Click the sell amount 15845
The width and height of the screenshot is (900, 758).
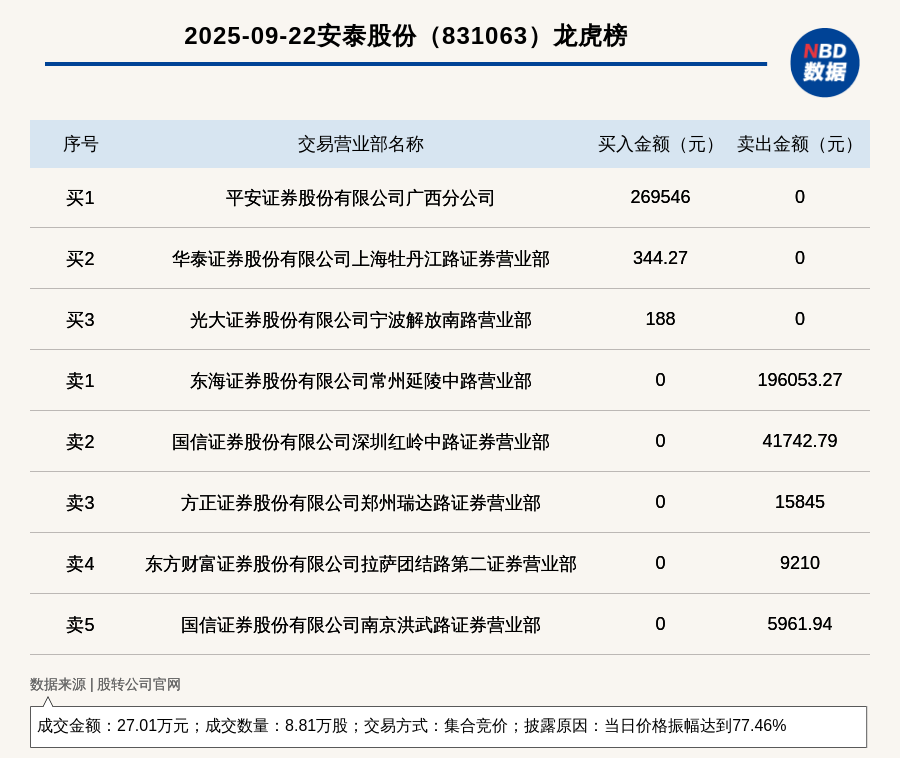tap(800, 502)
